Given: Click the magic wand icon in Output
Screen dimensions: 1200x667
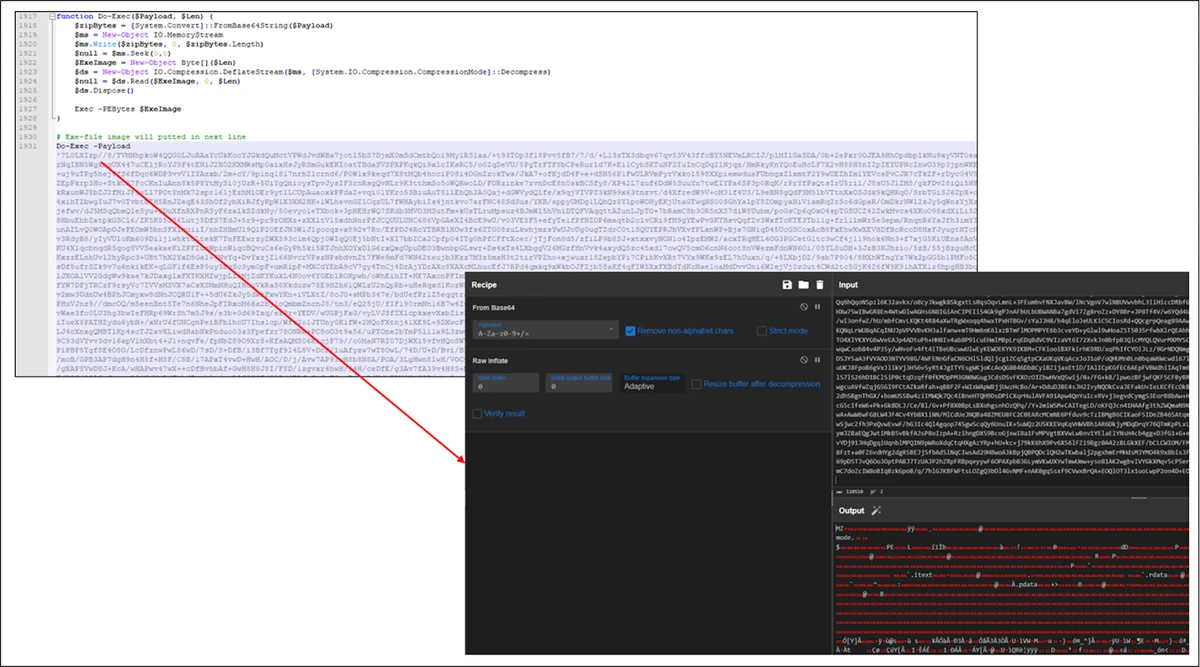Looking at the screenshot, I should 875,510.
